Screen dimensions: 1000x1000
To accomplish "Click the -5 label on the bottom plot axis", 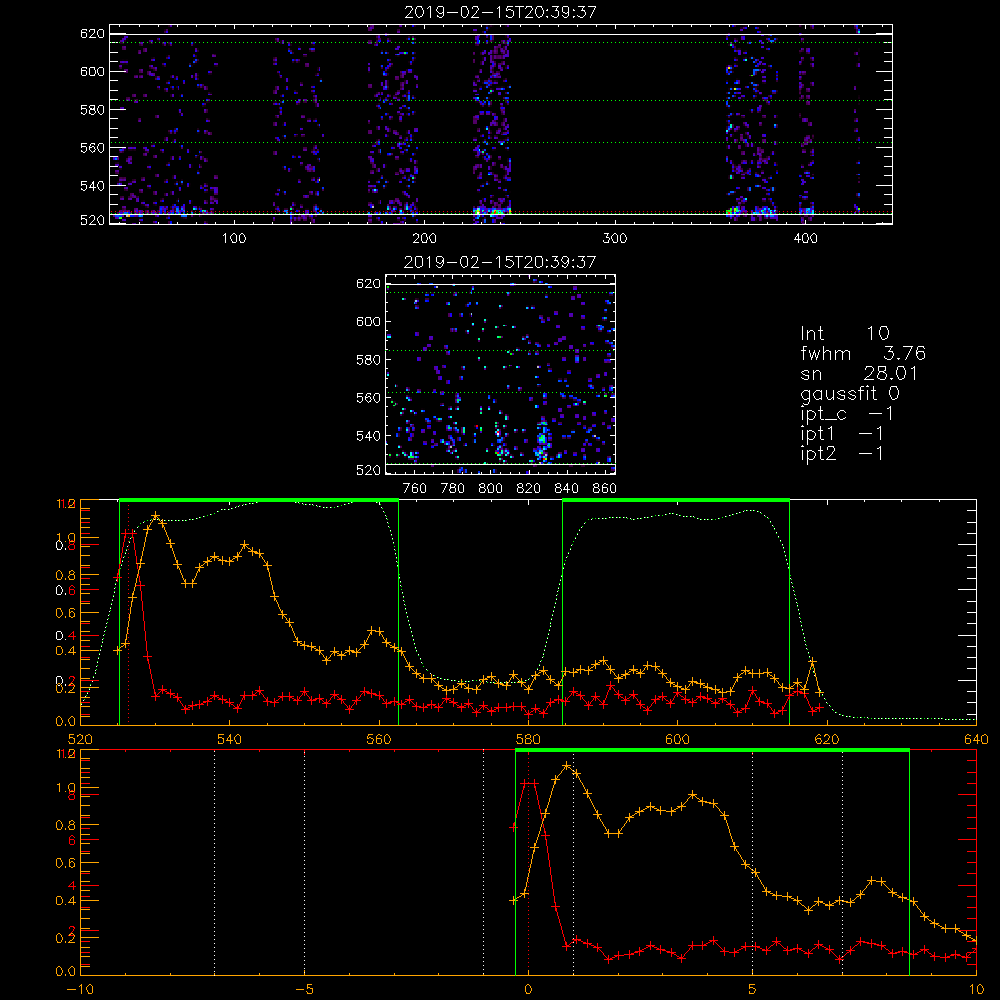I will tap(305, 990).
